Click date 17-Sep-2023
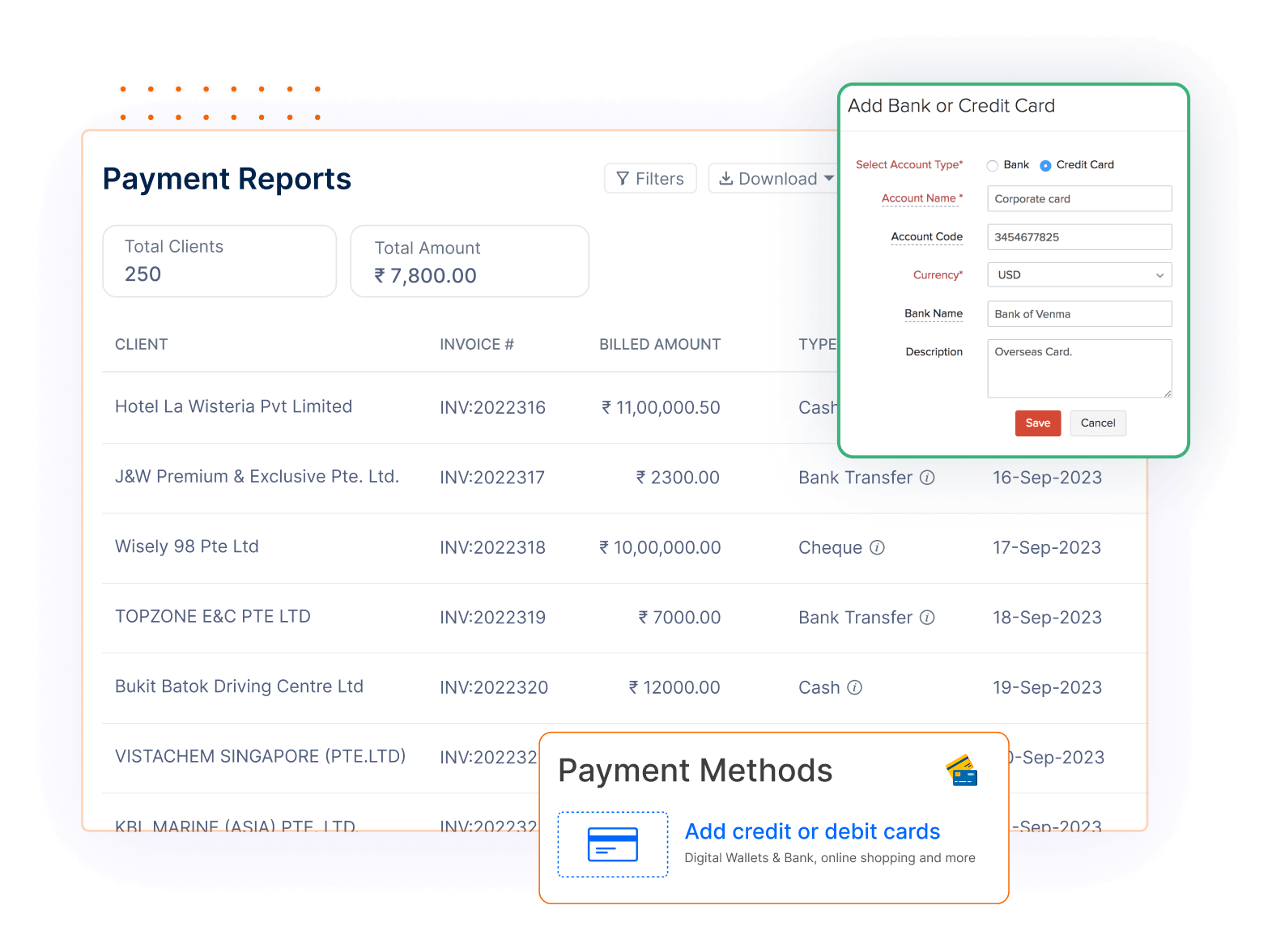 [1047, 547]
